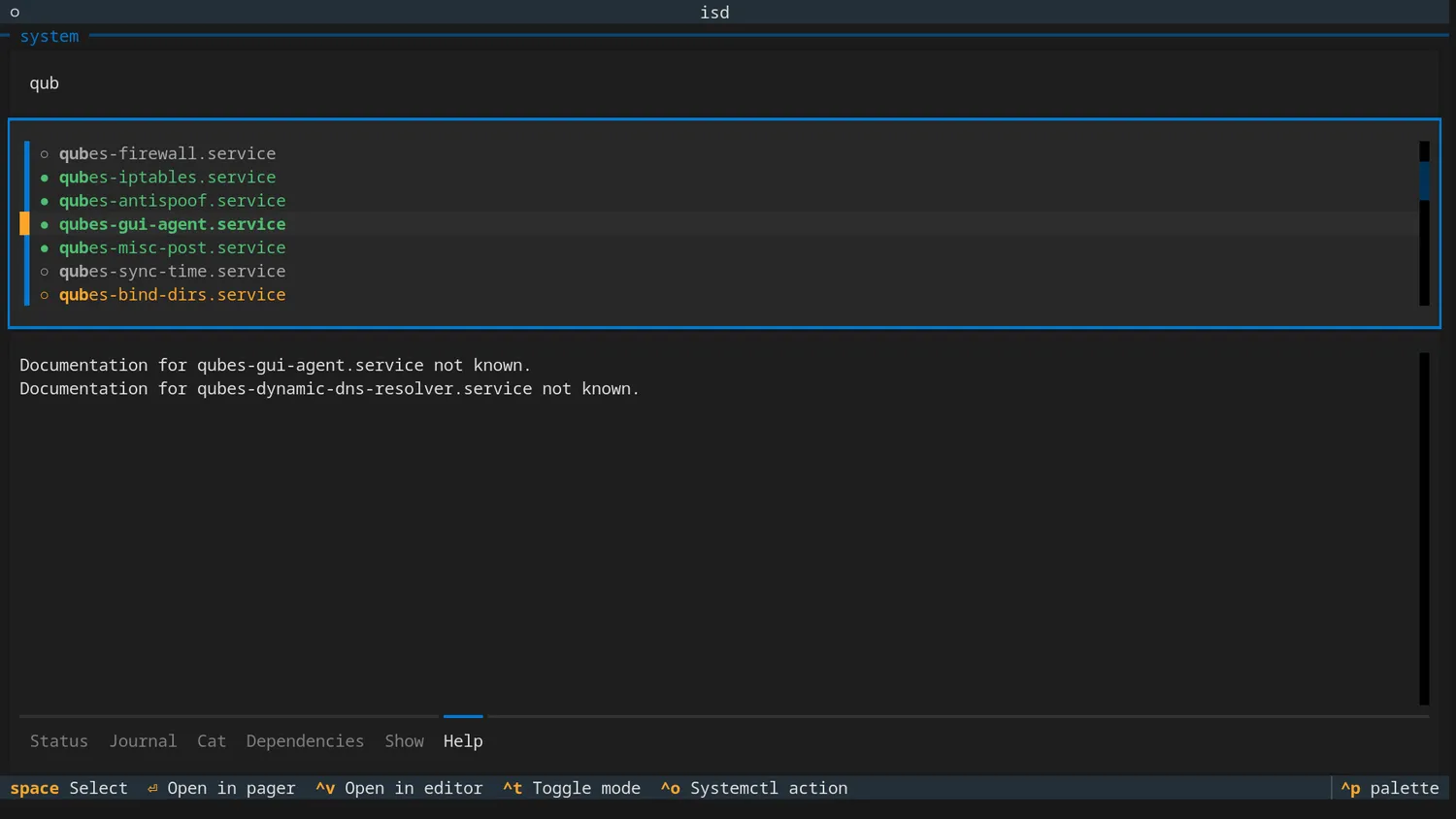Select qubes-iptables.service unit row
The width and height of the screenshot is (1456, 819).
[723, 177]
